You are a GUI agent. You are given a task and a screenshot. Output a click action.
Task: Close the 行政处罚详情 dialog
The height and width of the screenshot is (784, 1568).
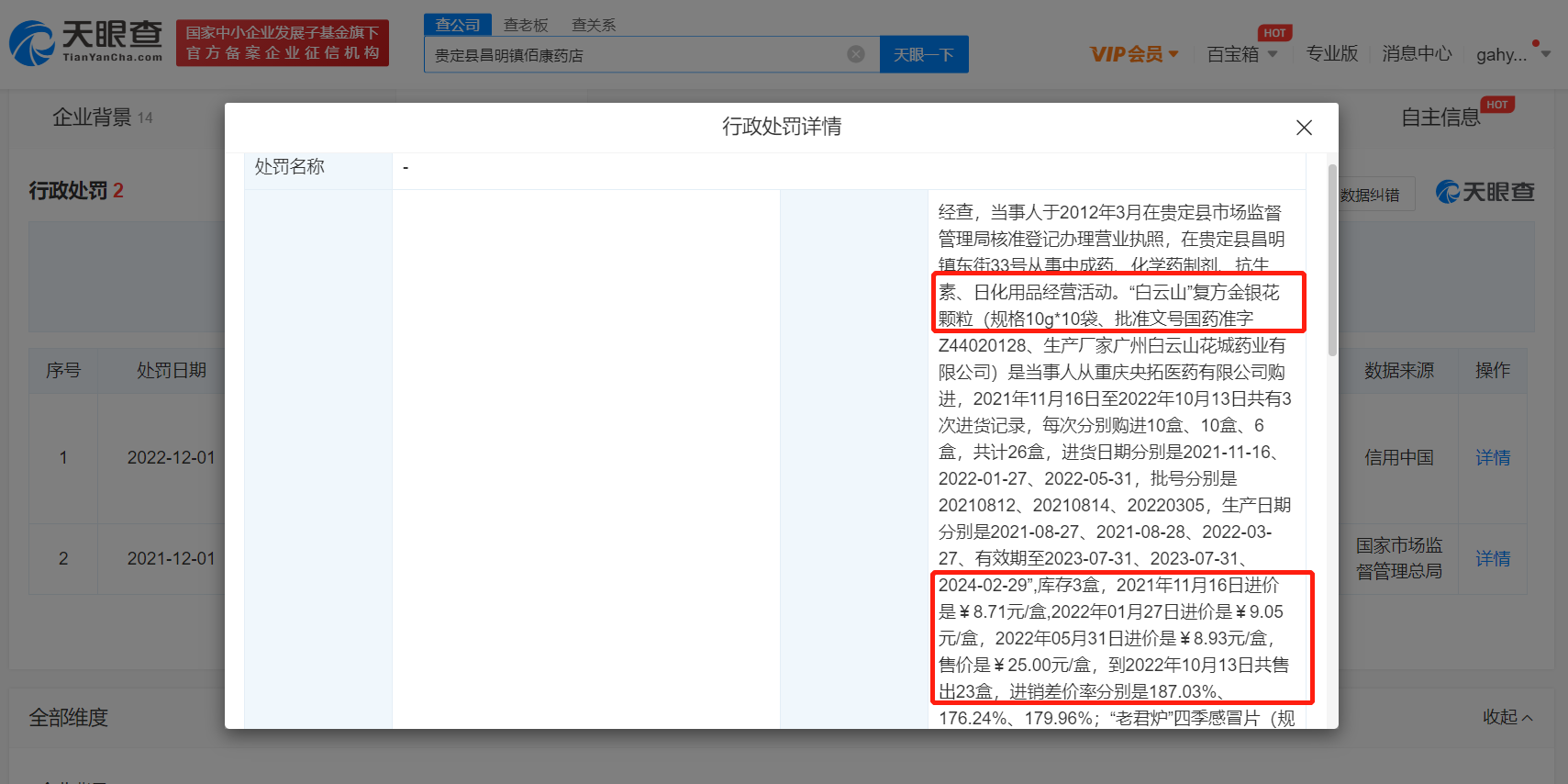pos(1304,128)
